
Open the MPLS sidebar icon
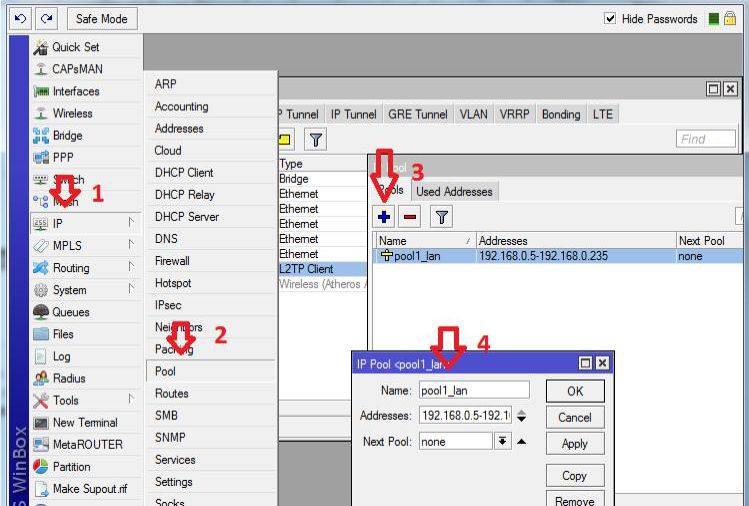click(x=41, y=246)
